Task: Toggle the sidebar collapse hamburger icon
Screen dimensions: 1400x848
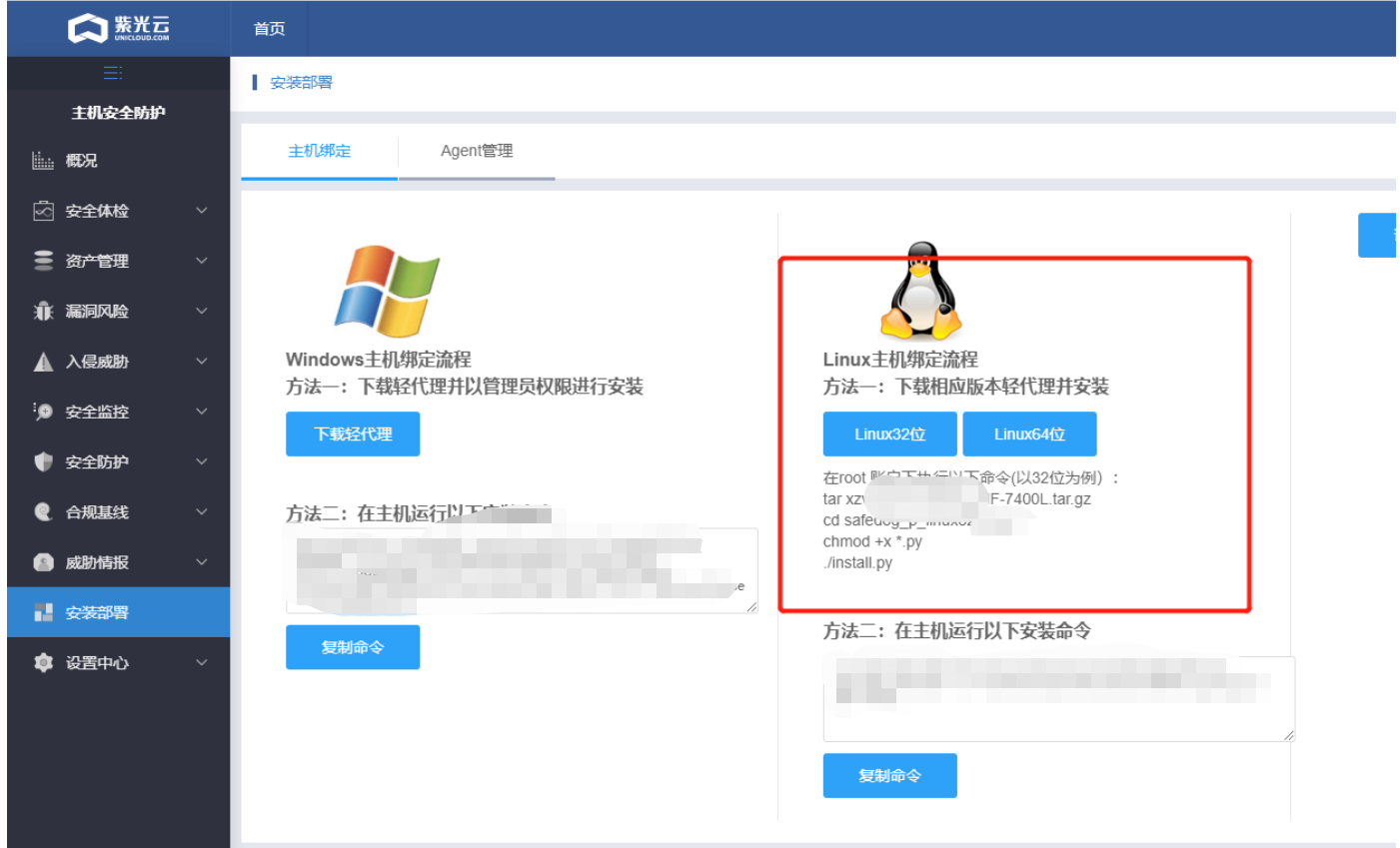Action: (113, 73)
